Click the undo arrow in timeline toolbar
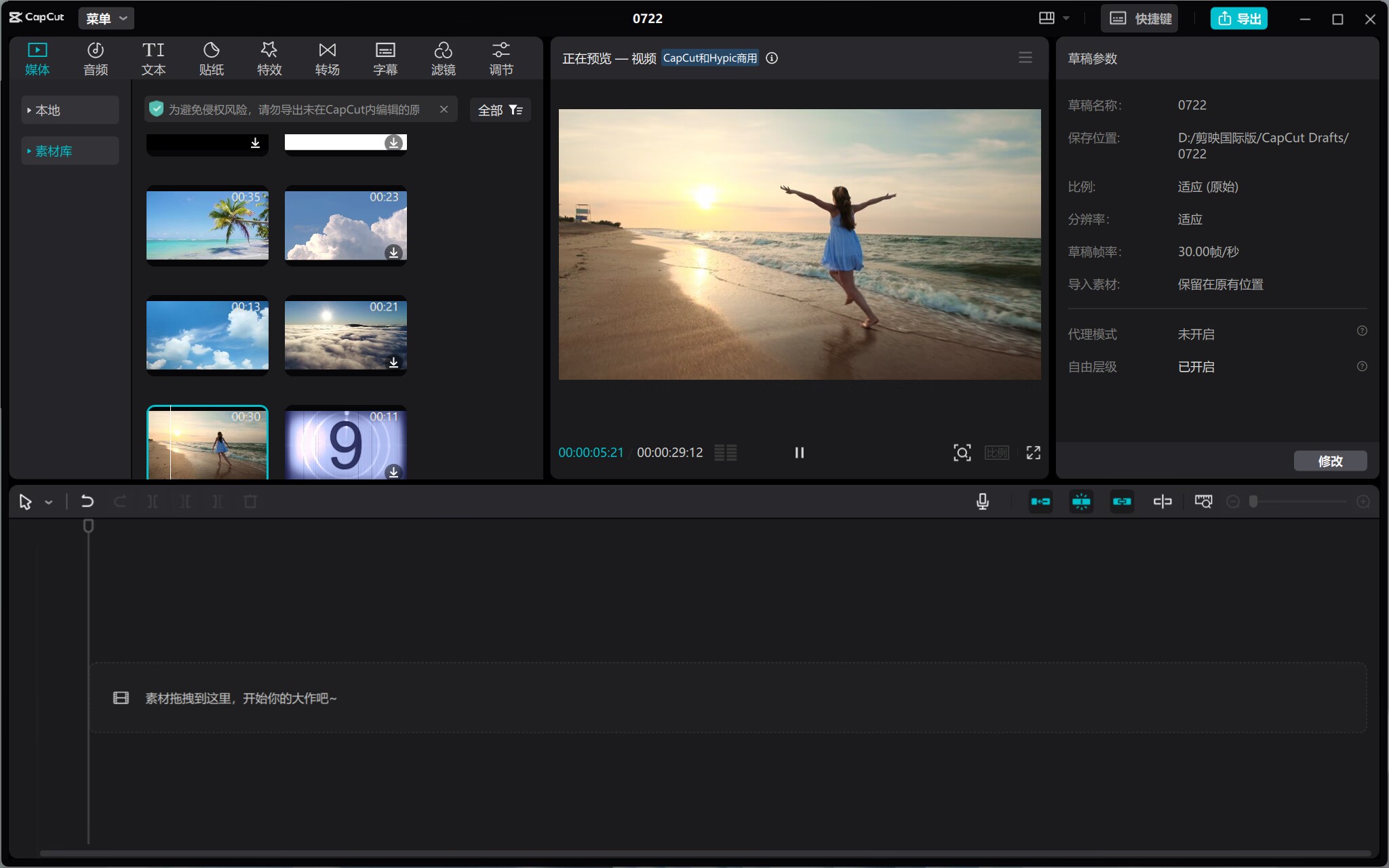The image size is (1389, 868). pos(87,502)
